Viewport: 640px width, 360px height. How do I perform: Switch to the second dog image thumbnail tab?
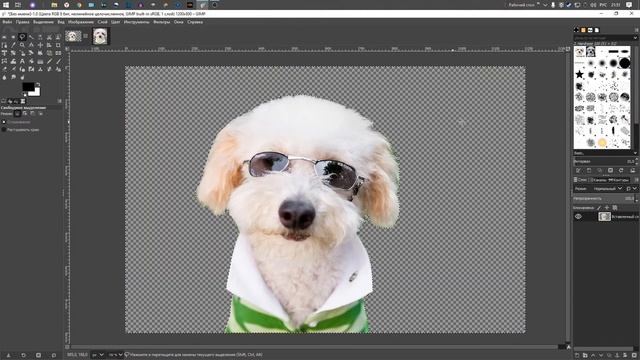pyautogui.click(x=100, y=36)
